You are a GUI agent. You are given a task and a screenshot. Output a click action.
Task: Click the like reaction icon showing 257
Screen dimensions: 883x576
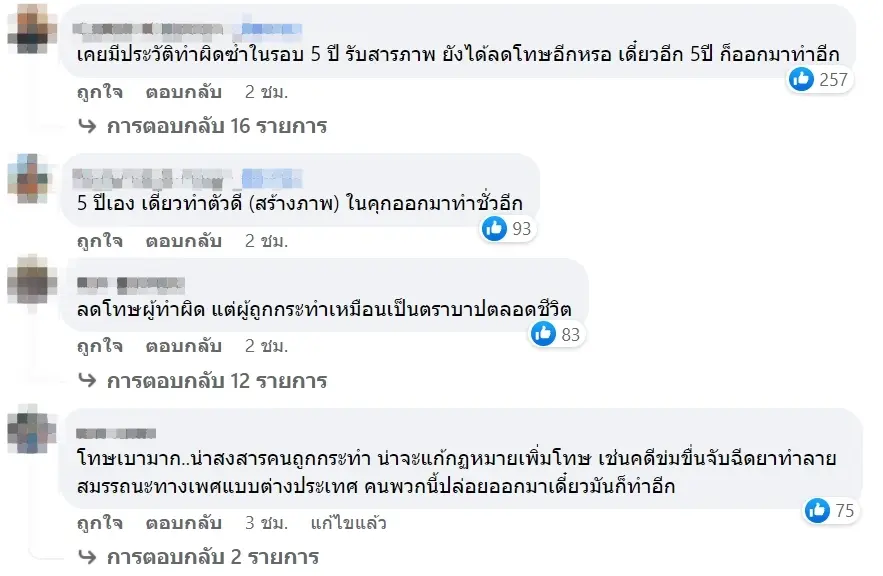pyautogui.click(x=801, y=79)
